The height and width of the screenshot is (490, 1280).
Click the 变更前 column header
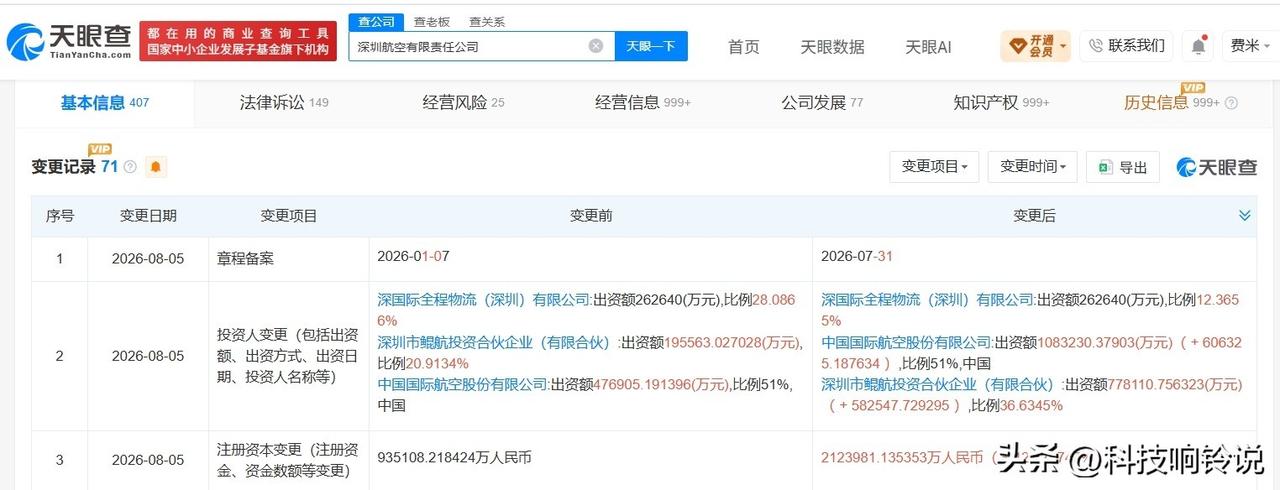point(591,216)
